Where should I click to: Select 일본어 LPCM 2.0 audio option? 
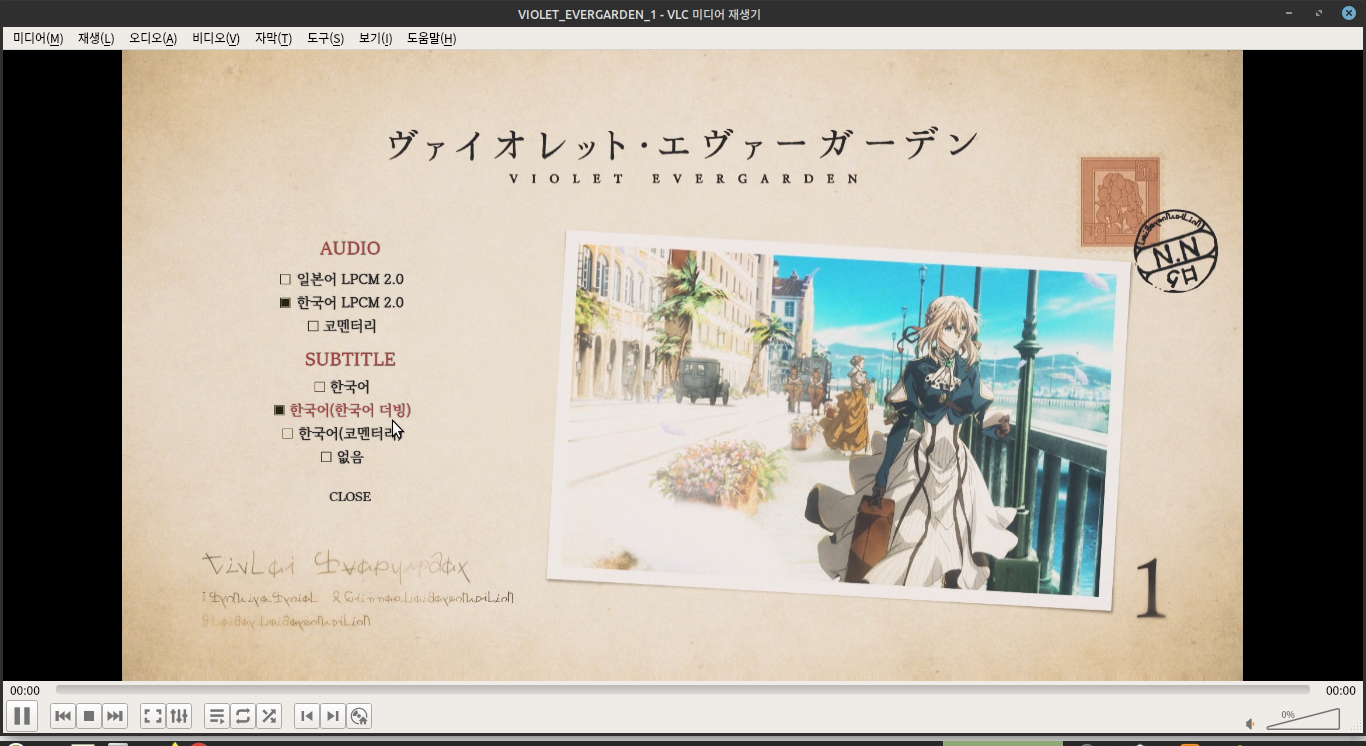[x=342, y=279]
